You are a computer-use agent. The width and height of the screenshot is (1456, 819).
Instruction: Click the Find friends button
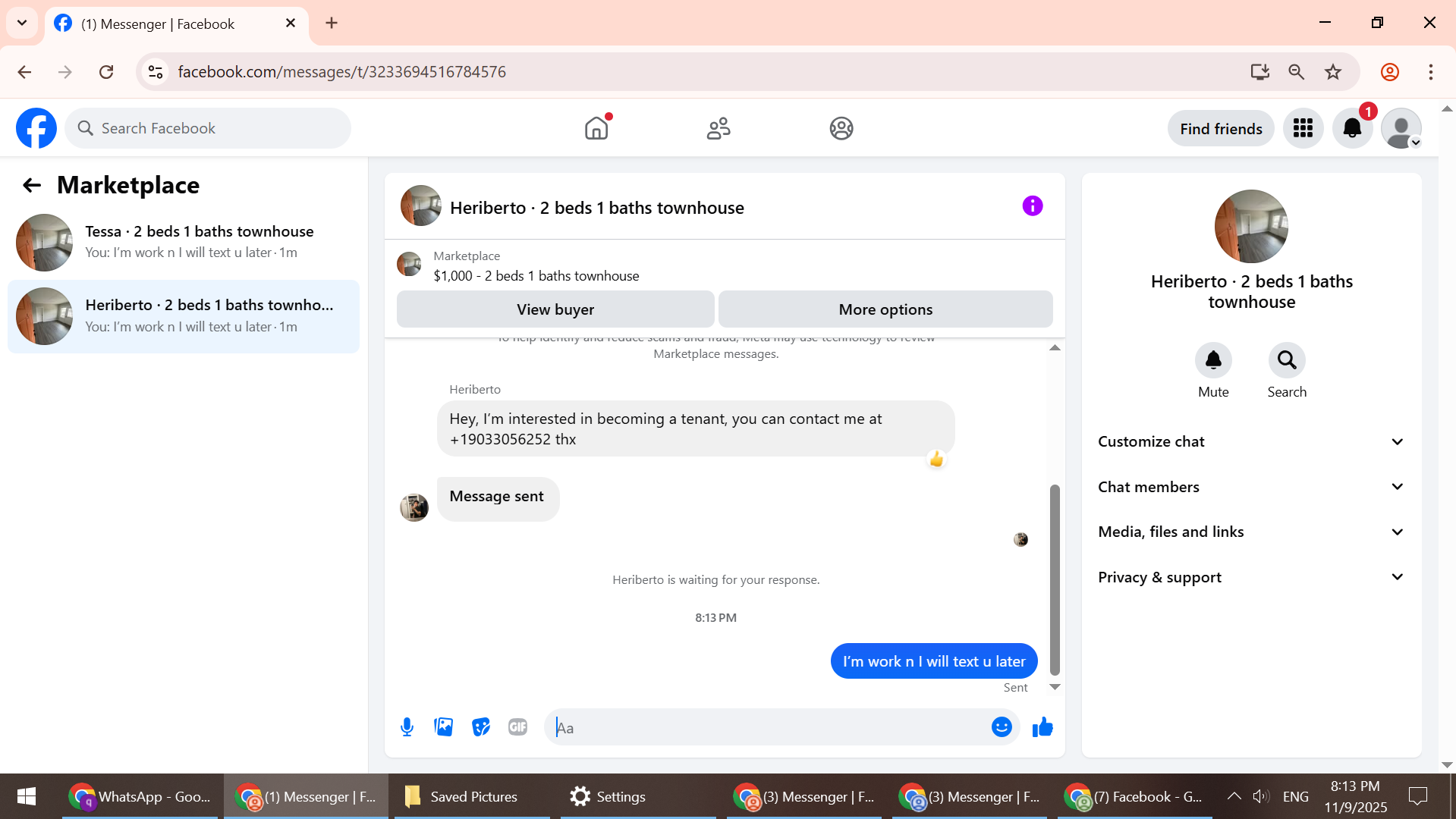(1221, 128)
